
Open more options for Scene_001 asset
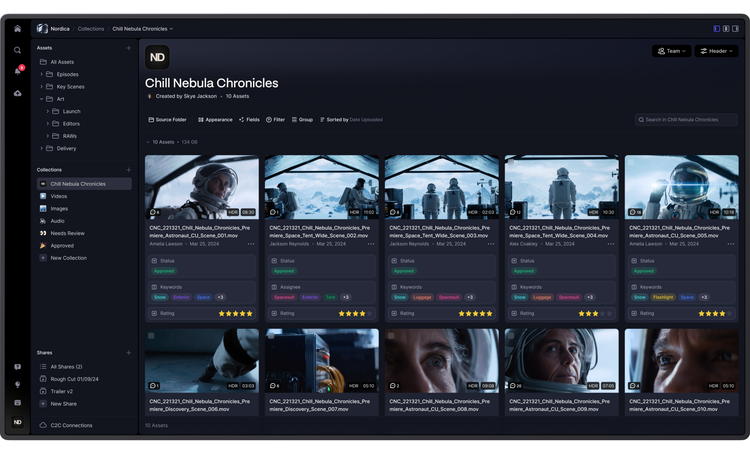251,244
